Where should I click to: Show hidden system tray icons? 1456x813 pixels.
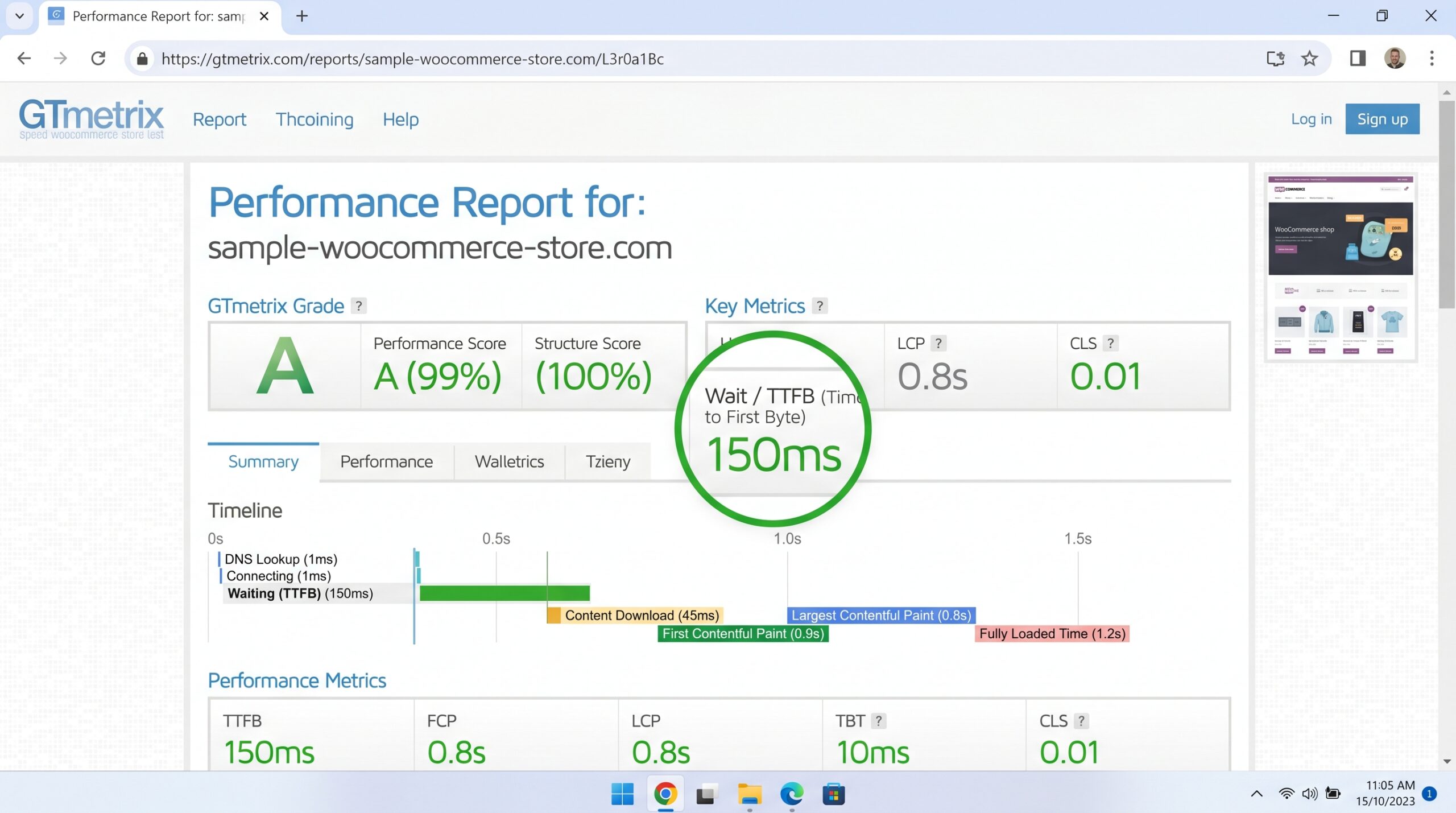pyautogui.click(x=1257, y=794)
